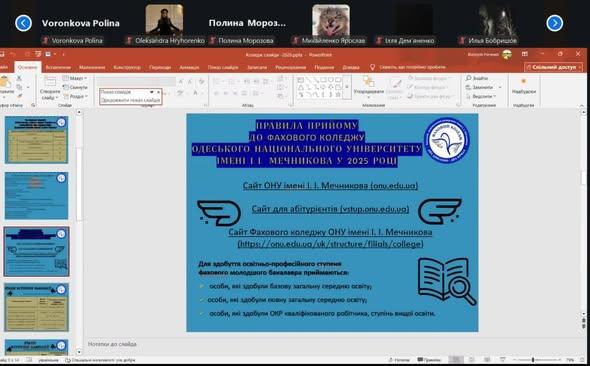Select the yellow table slide thumbnail fourth in panel
590x366 pixels.
coord(36,307)
